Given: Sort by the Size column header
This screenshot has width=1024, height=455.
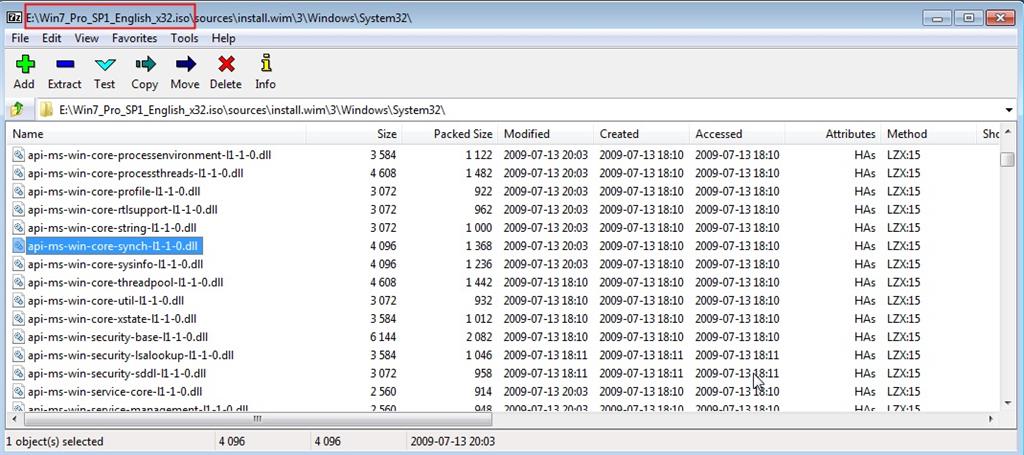Looking at the screenshot, I should pyautogui.click(x=354, y=134).
